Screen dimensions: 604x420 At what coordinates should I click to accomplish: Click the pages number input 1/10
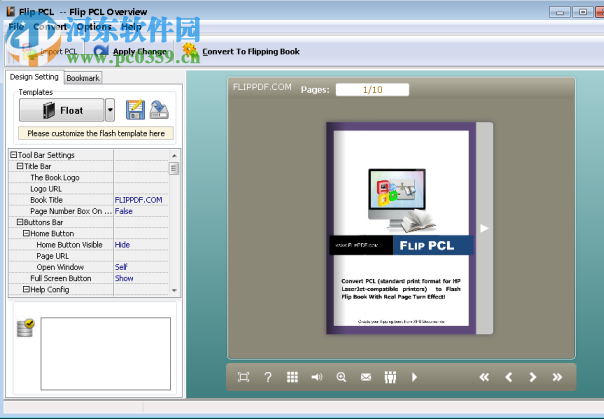coord(372,90)
